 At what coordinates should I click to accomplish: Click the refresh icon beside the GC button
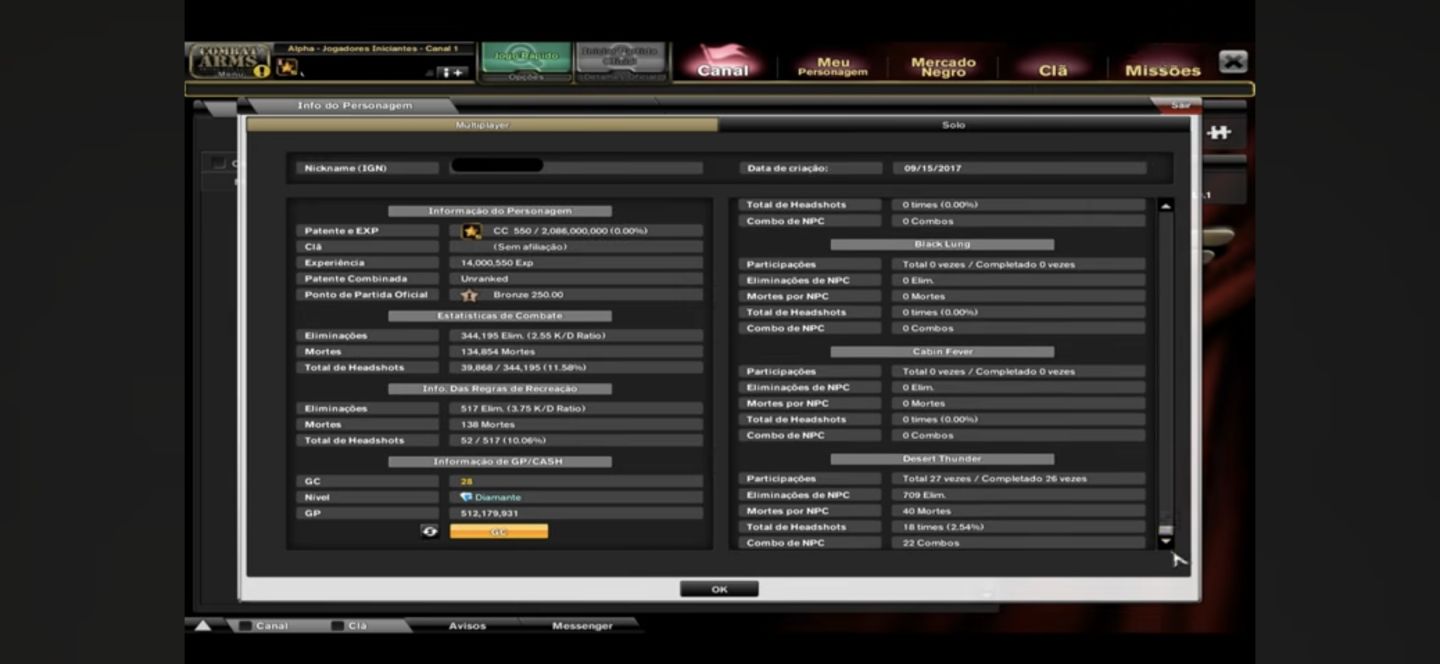click(x=430, y=531)
